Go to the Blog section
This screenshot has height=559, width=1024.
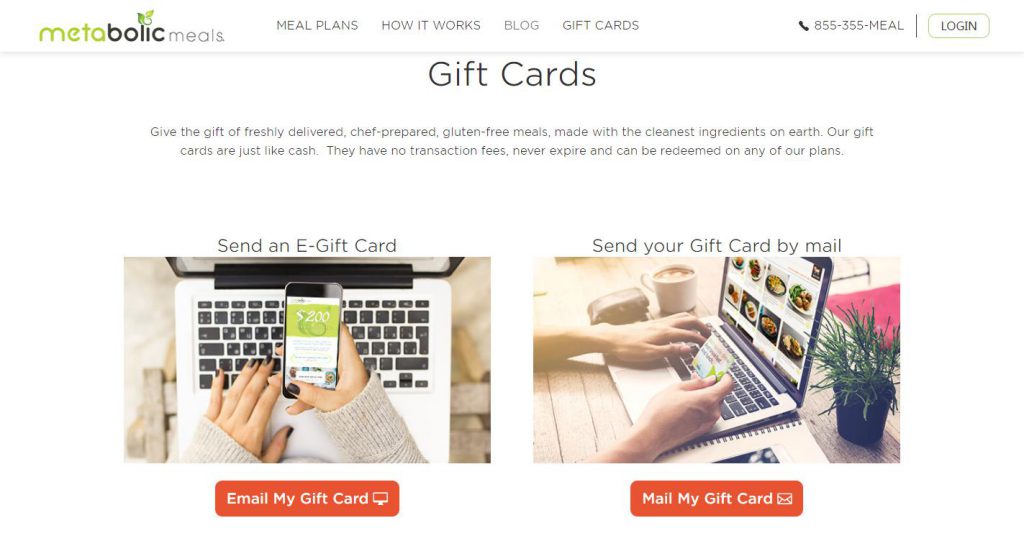click(521, 25)
